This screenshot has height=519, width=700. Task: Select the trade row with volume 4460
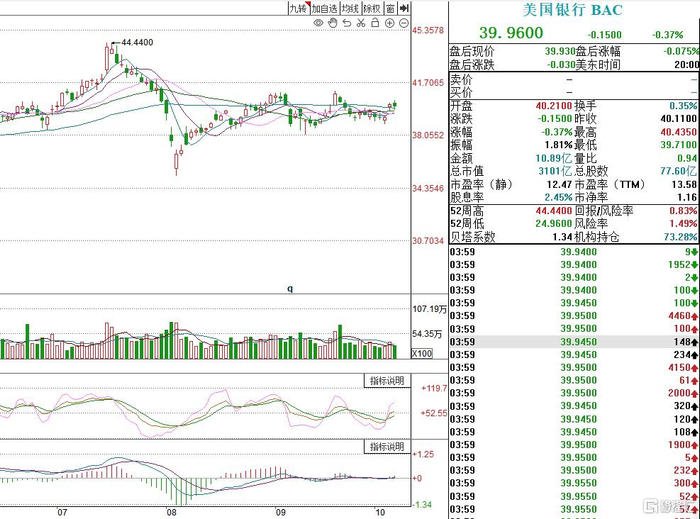coord(574,316)
